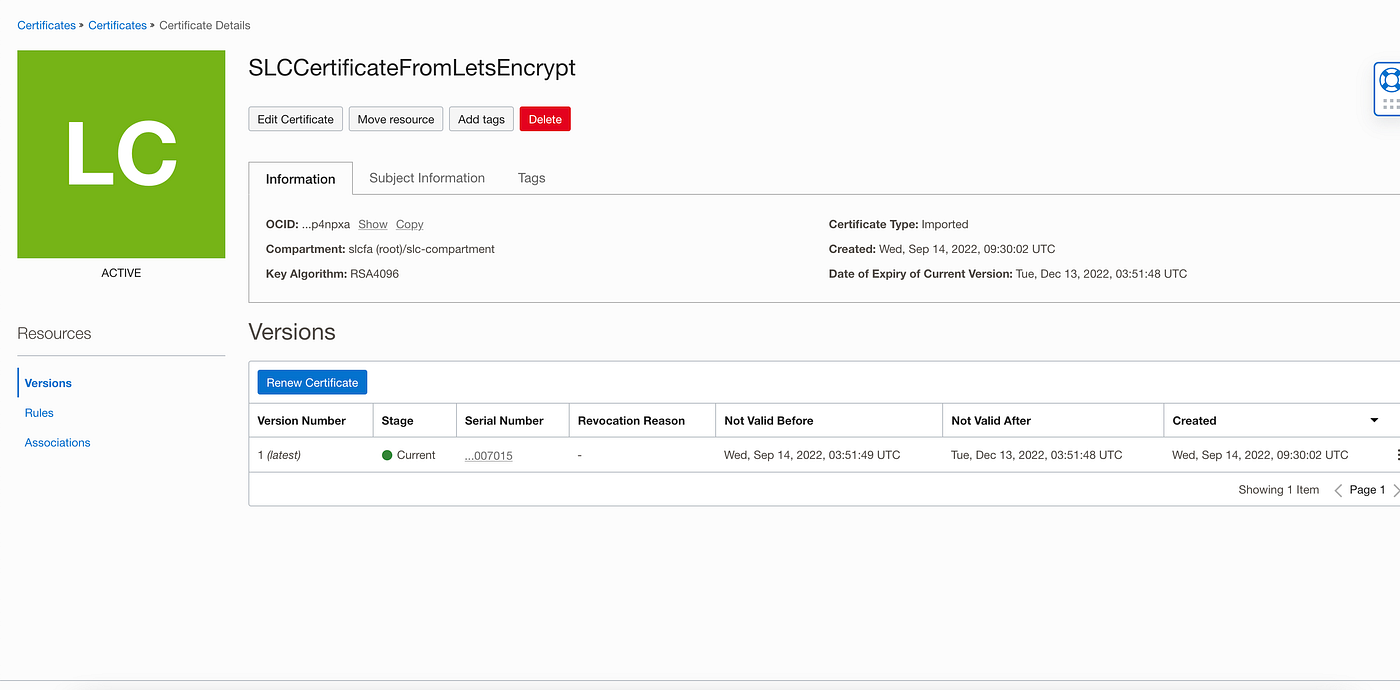Click the Renew Certificate button
This screenshot has width=1400, height=690.
[x=312, y=383]
